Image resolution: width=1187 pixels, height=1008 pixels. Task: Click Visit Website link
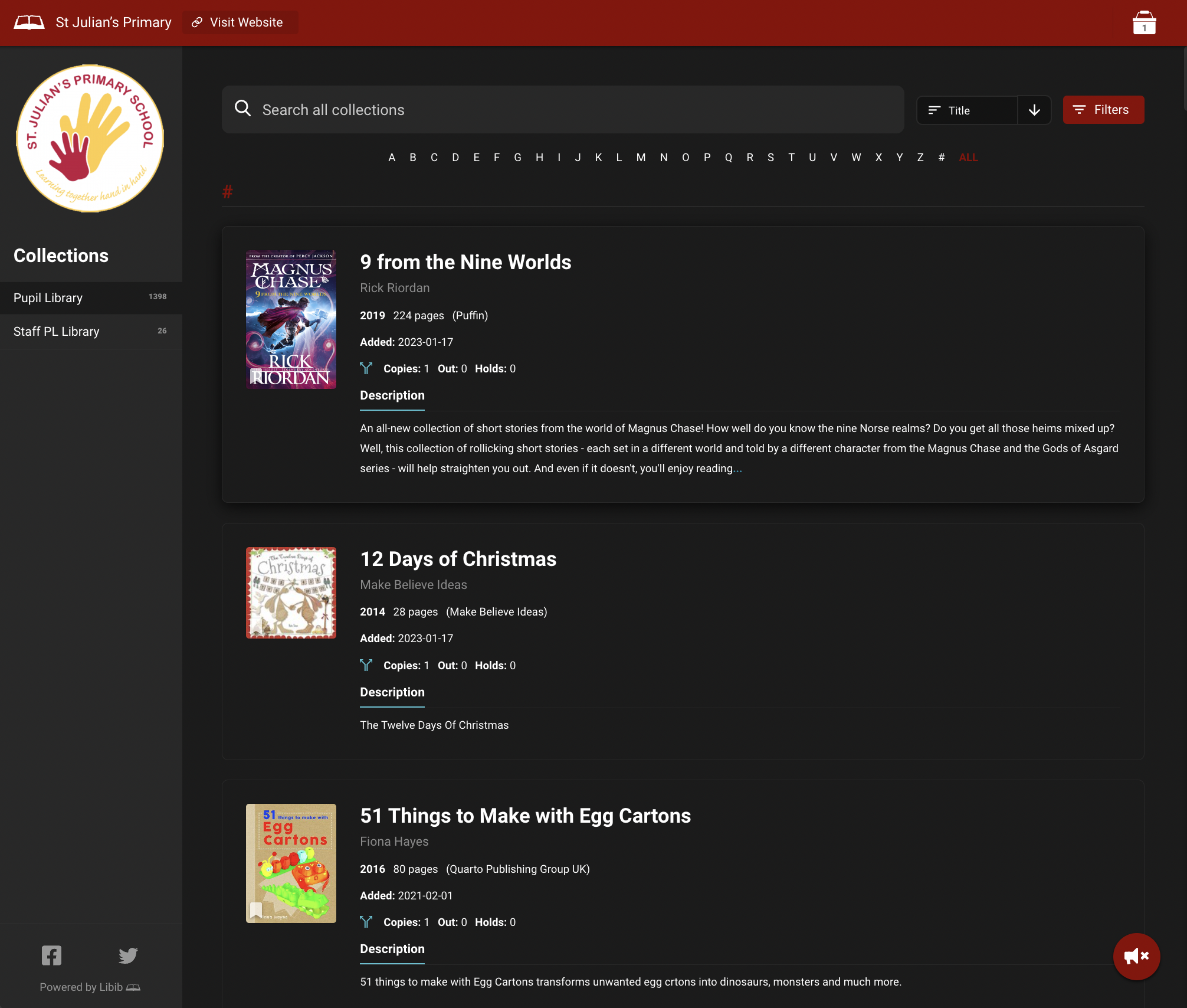click(x=239, y=22)
